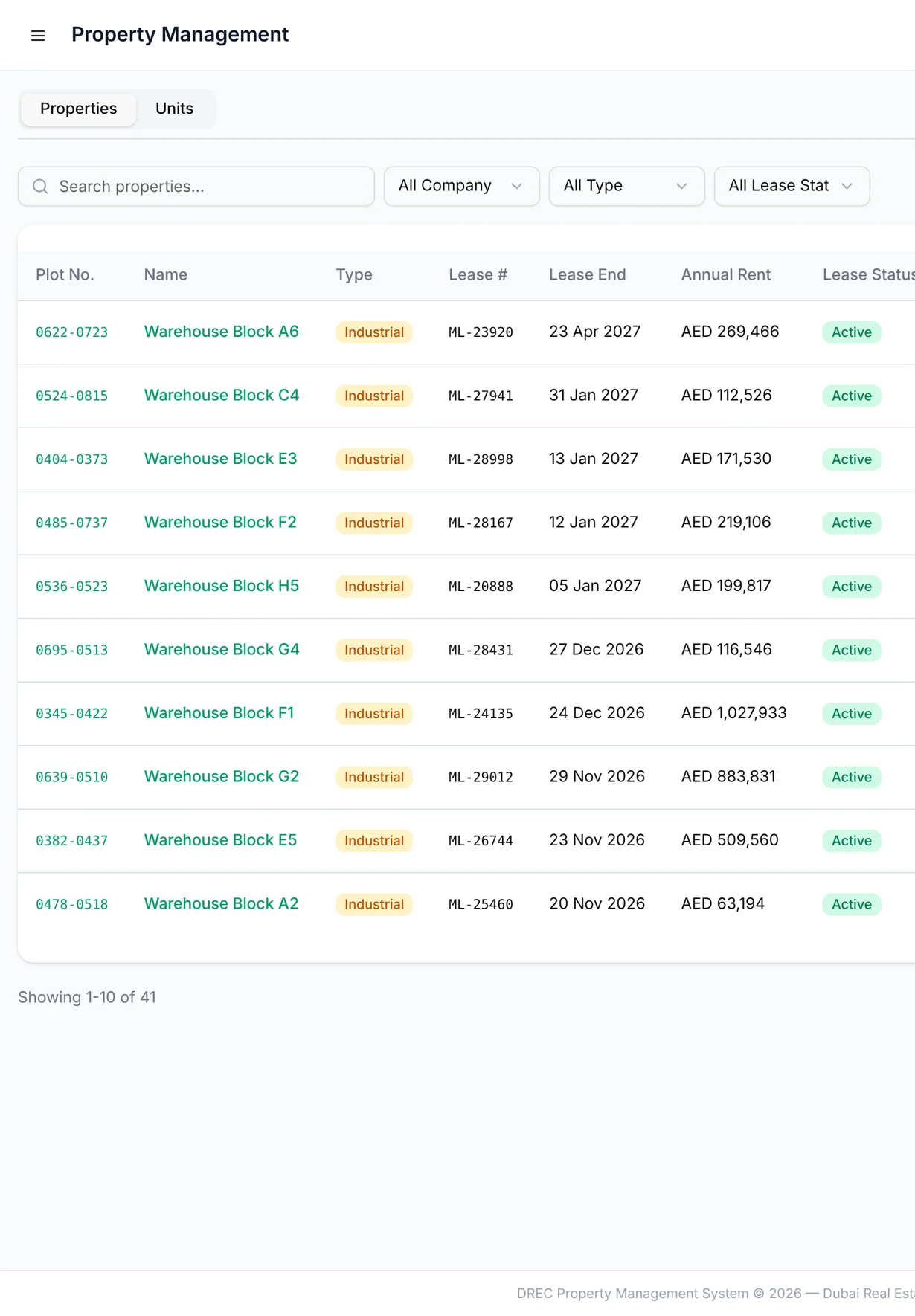Click plot number 0485-0737
Screen dimensions: 915x1316
(72, 523)
